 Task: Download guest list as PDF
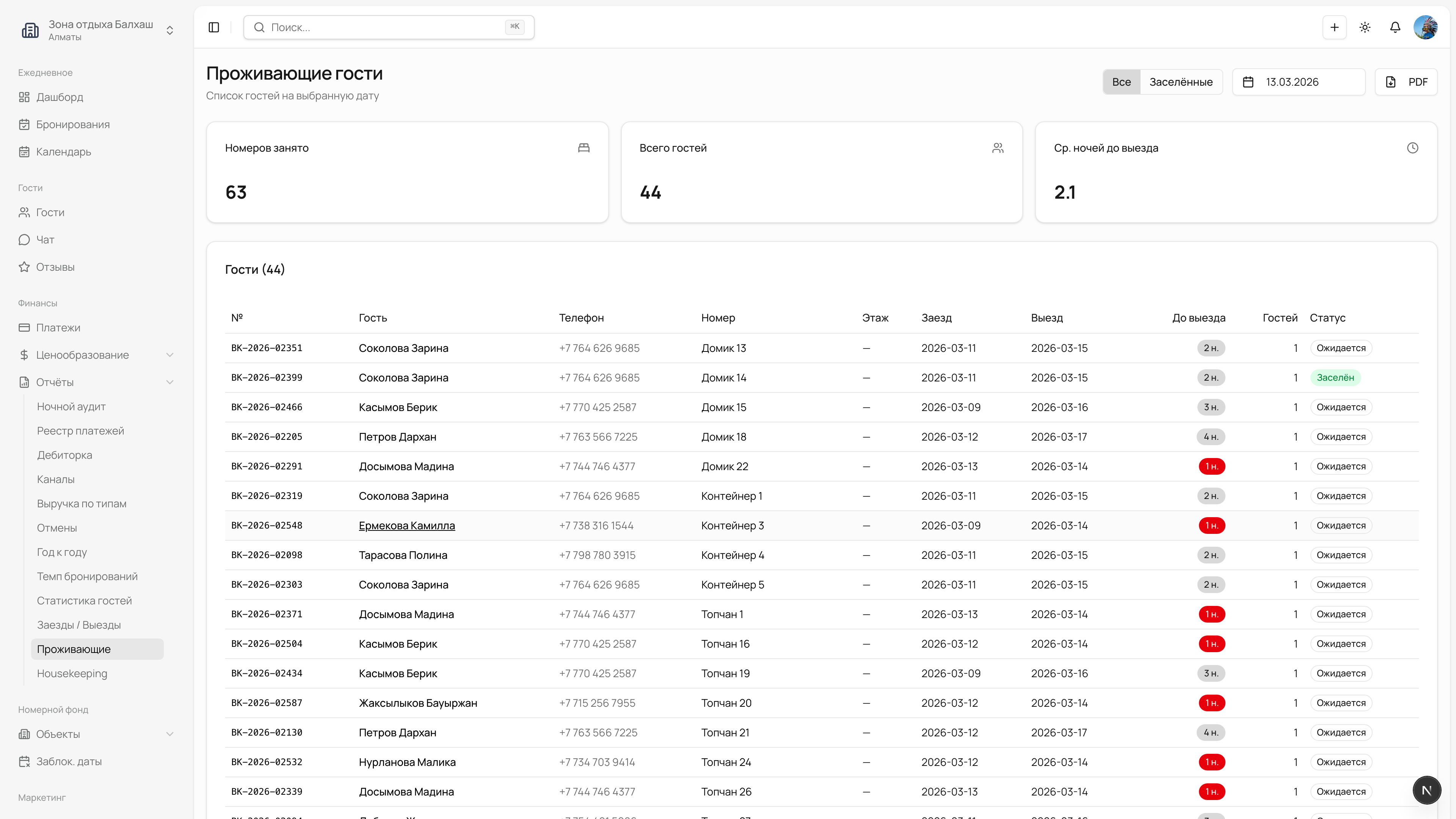(x=1406, y=82)
